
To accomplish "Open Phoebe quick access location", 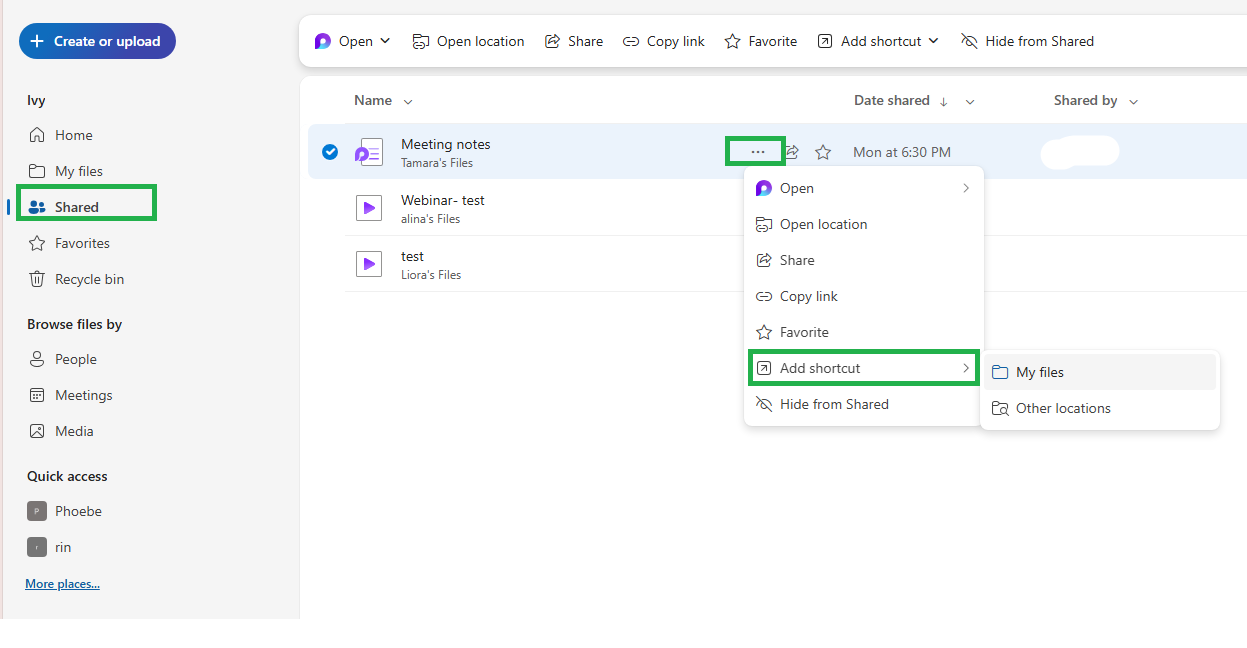I will pyautogui.click(x=78, y=511).
